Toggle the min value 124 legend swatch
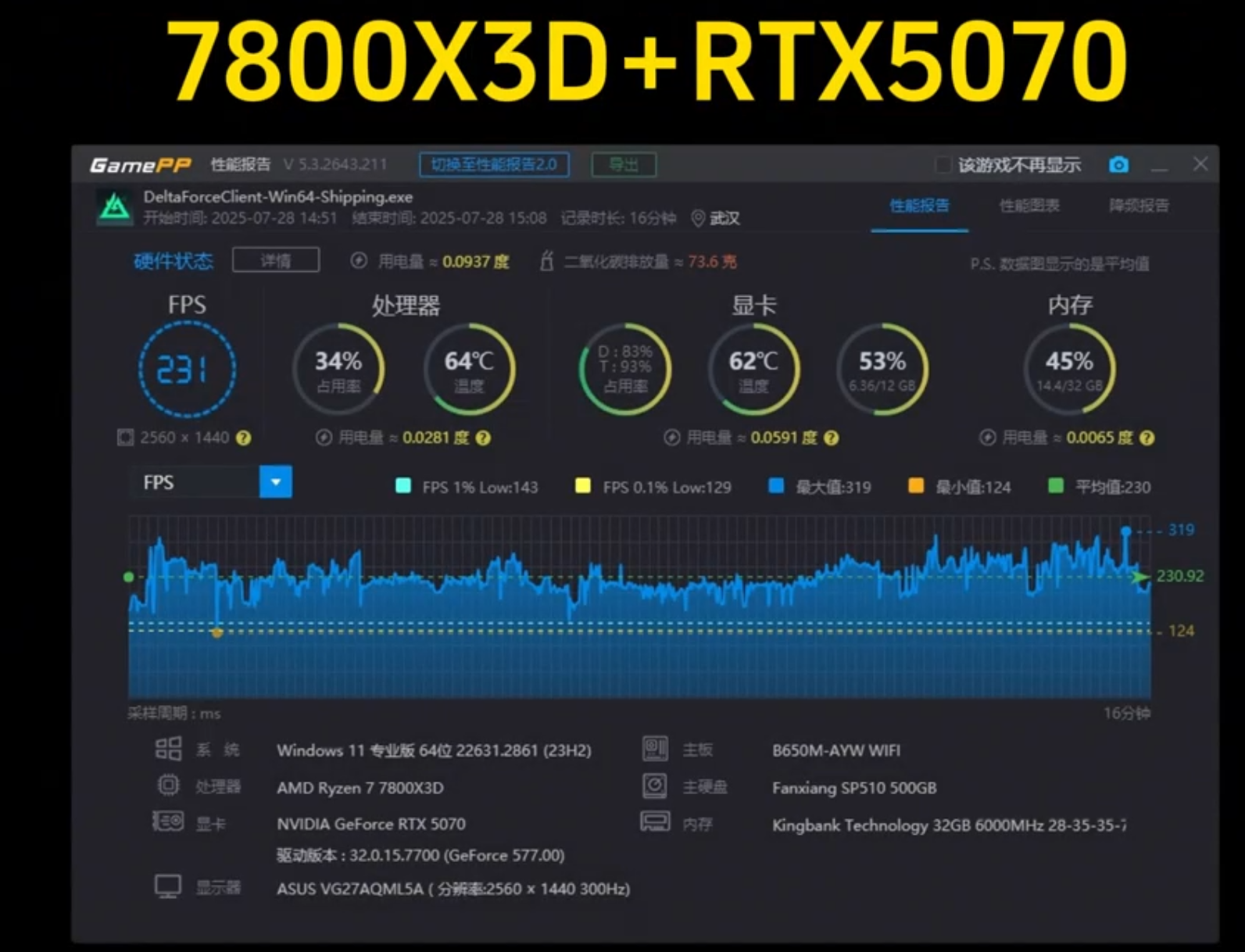This screenshot has height=952, width=1245. coord(916,486)
